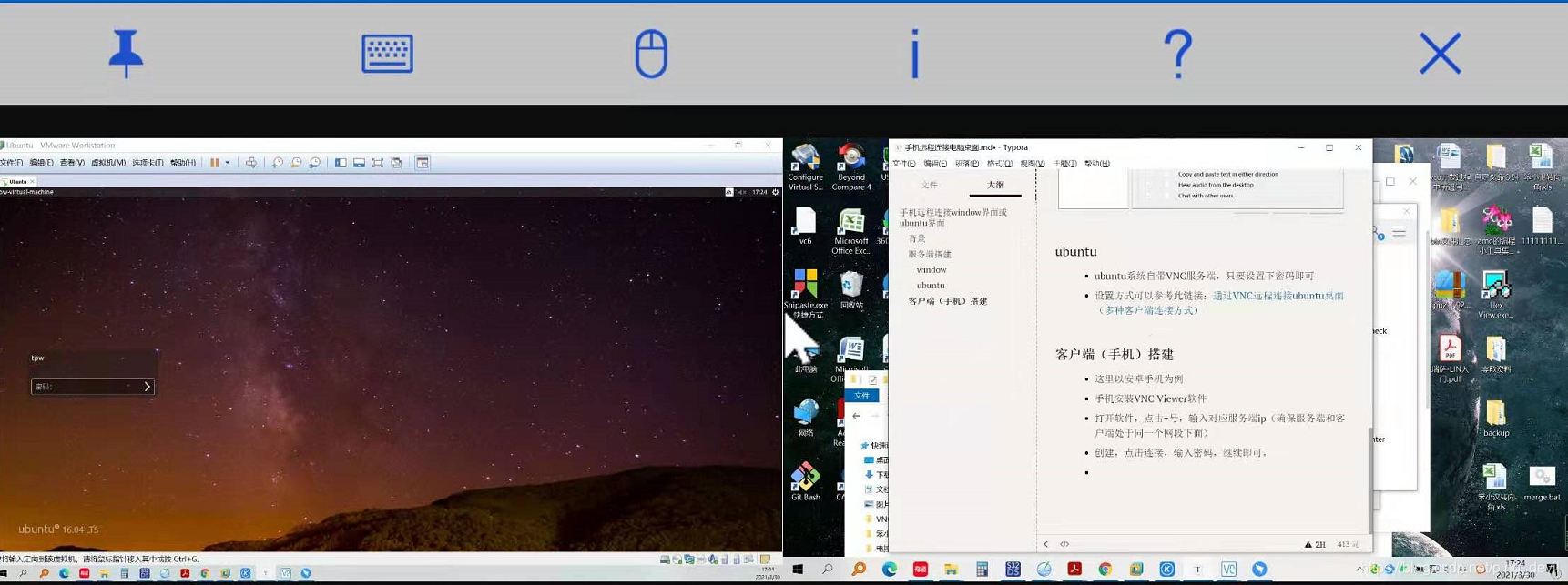
Task: Take a VMware snapshot using the first clock icon
Action: pyautogui.click(x=278, y=163)
